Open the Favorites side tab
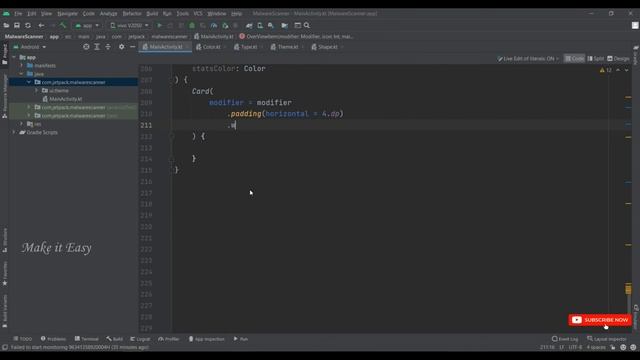 pyautogui.click(x=4, y=274)
